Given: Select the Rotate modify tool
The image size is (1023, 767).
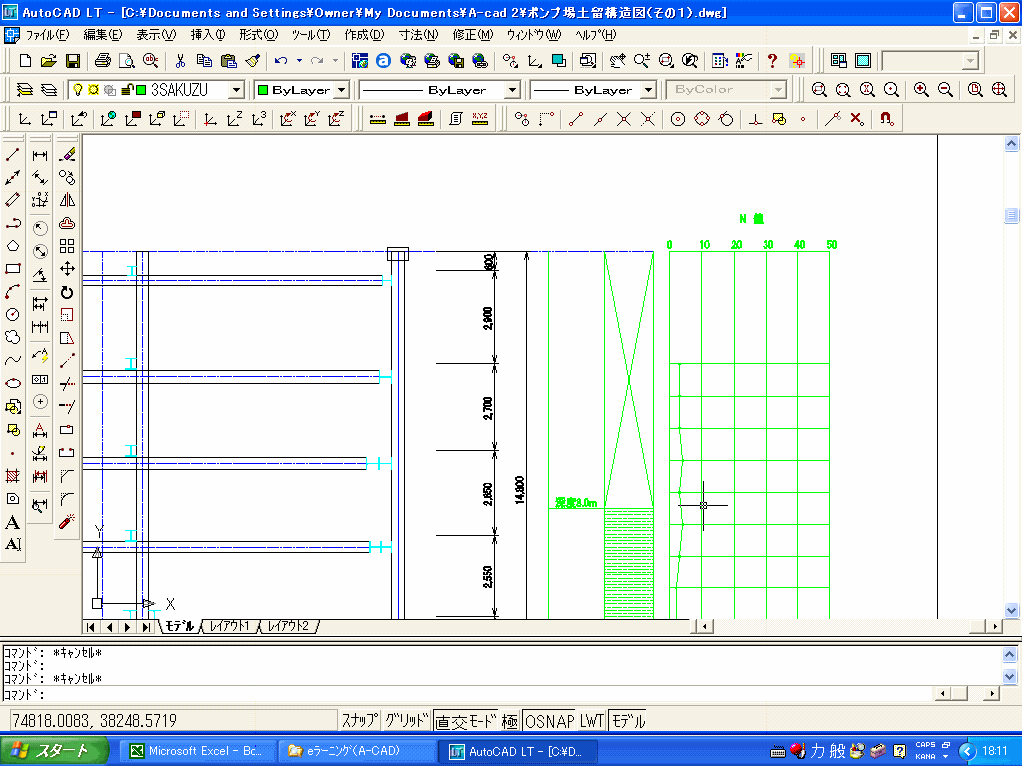Looking at the screenshot, I should pos(67,292).
